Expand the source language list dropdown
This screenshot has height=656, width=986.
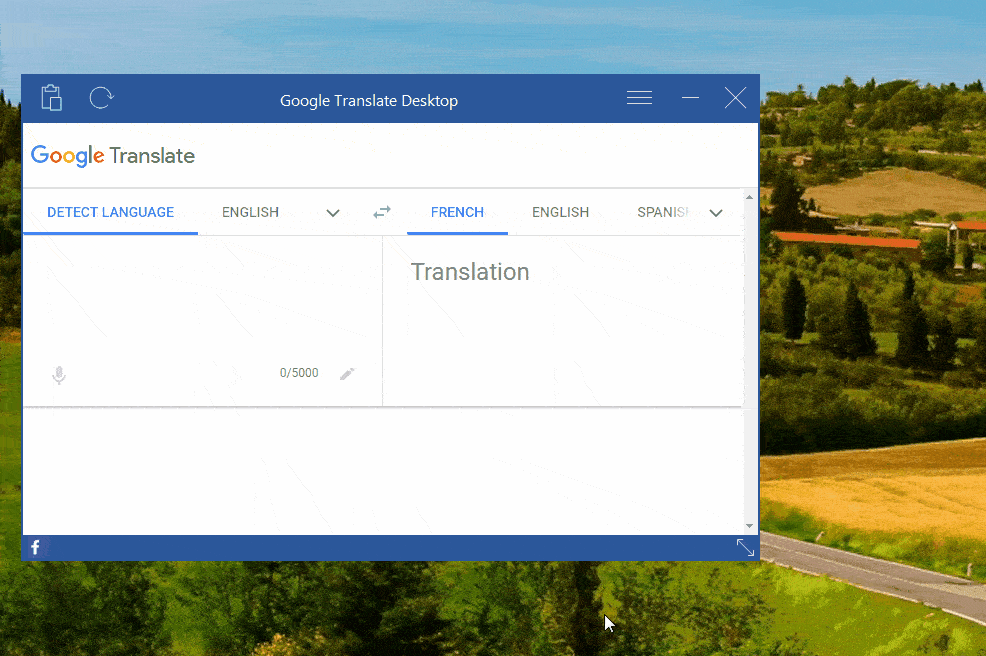tap(333, 213)
